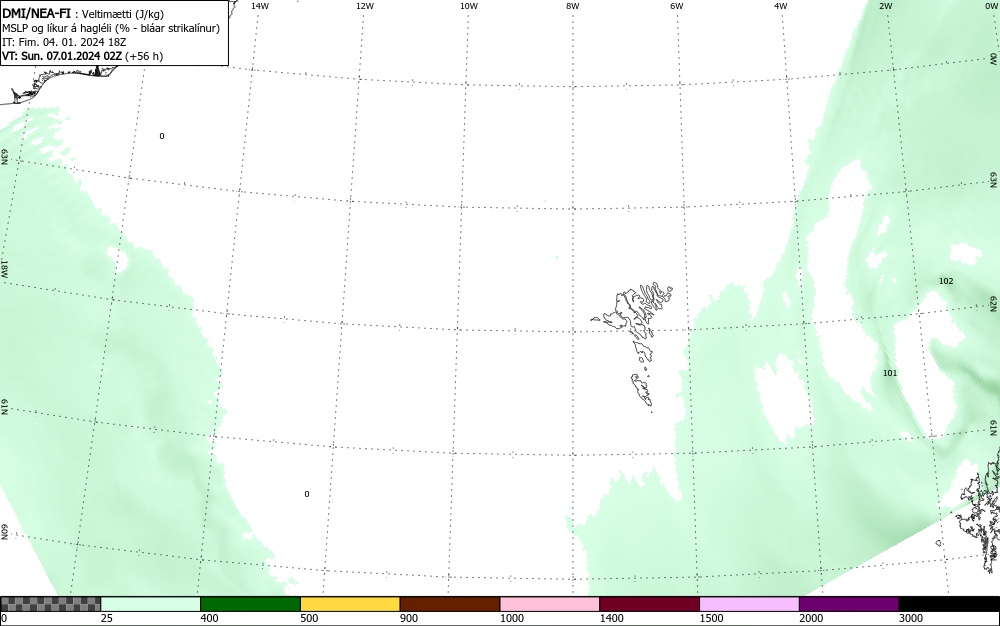
Task: Click the Veltimætti (J/kg) parameter text
Action: point(123,14)
